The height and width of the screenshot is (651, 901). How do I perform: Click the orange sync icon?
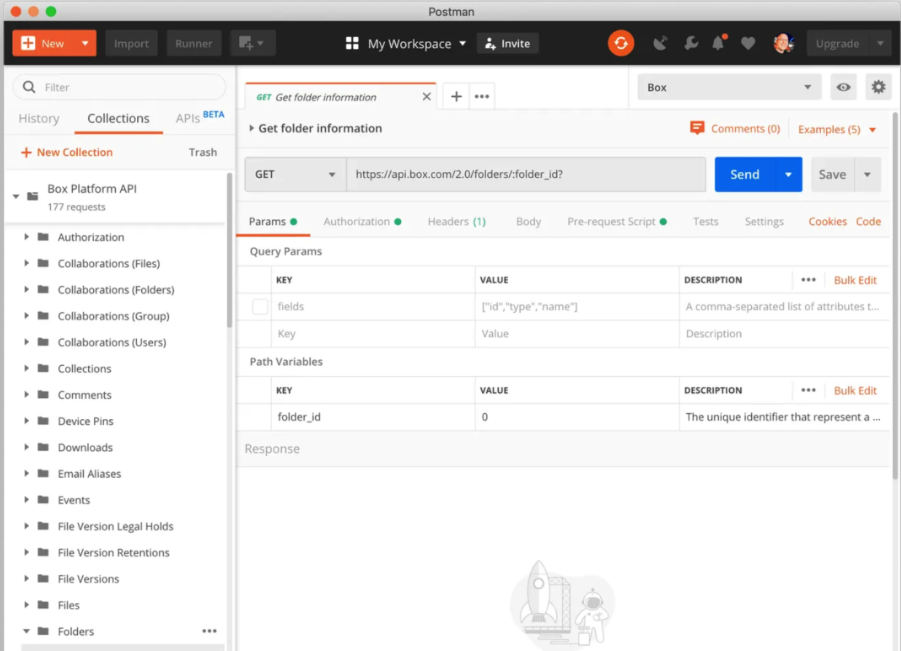621,43
